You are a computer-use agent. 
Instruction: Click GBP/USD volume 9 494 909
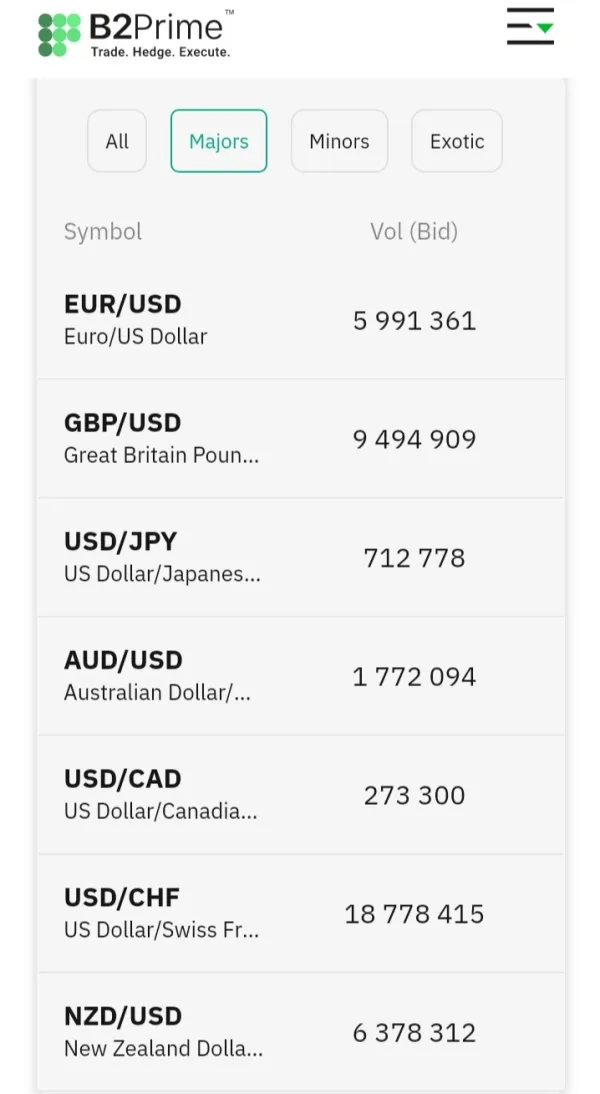click(x=414, y=440)
